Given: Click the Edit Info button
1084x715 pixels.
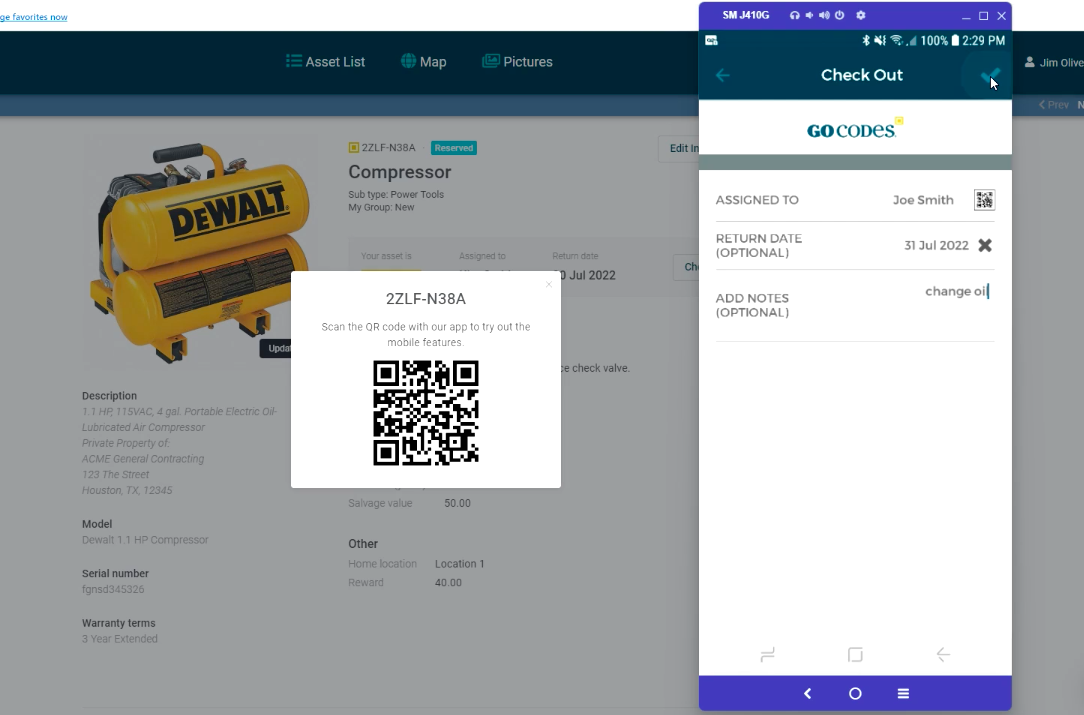Looking at the screenshot, I should 680,148.
